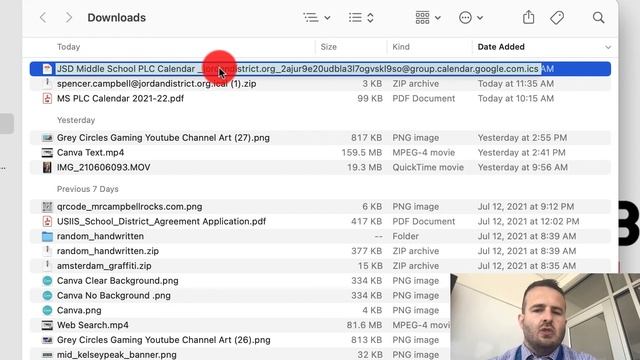This screenshot has width=640, height=360.
Task: Click the presenter webcam video overlay
Action: click(x=545, y=317)
